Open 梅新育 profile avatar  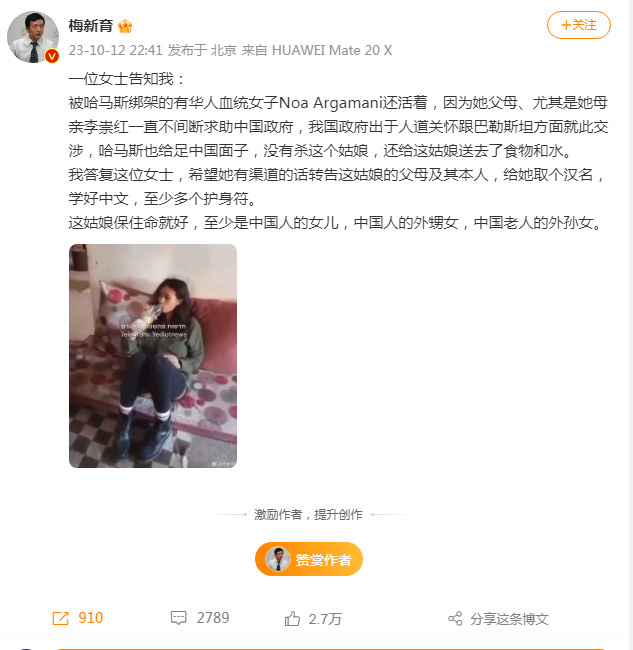[x=33, y=37]
